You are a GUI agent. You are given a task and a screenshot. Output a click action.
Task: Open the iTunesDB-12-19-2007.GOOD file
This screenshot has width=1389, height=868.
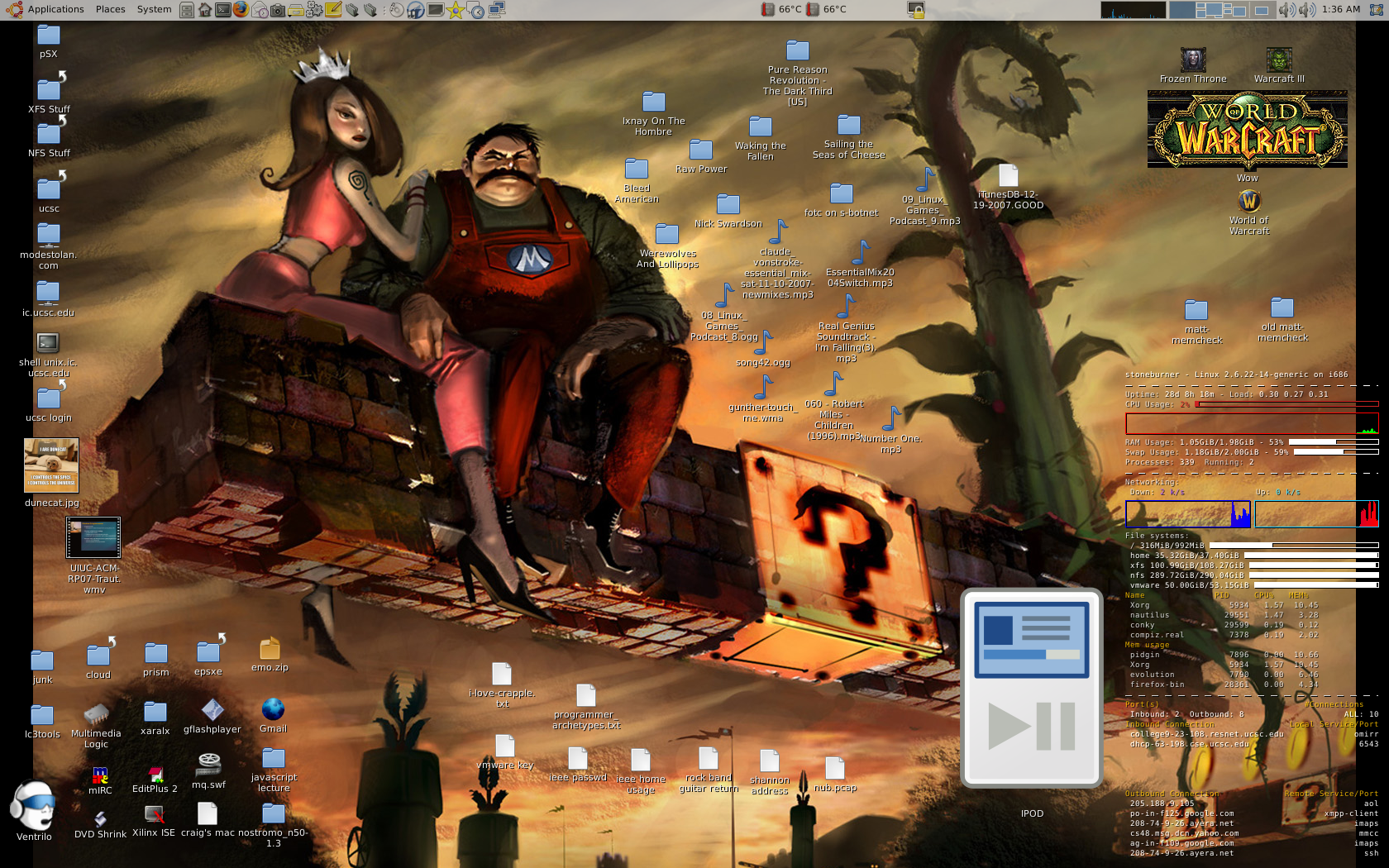(1008, 187)
